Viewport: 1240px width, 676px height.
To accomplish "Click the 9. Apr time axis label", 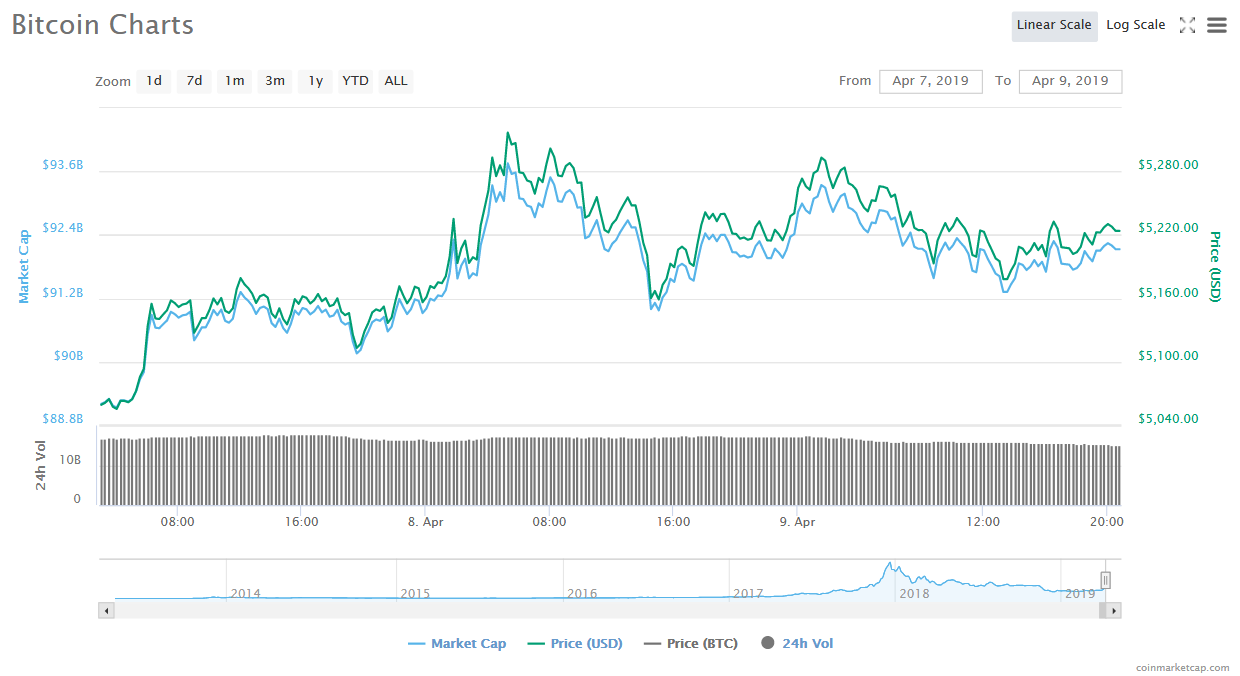I will [797, 521].
